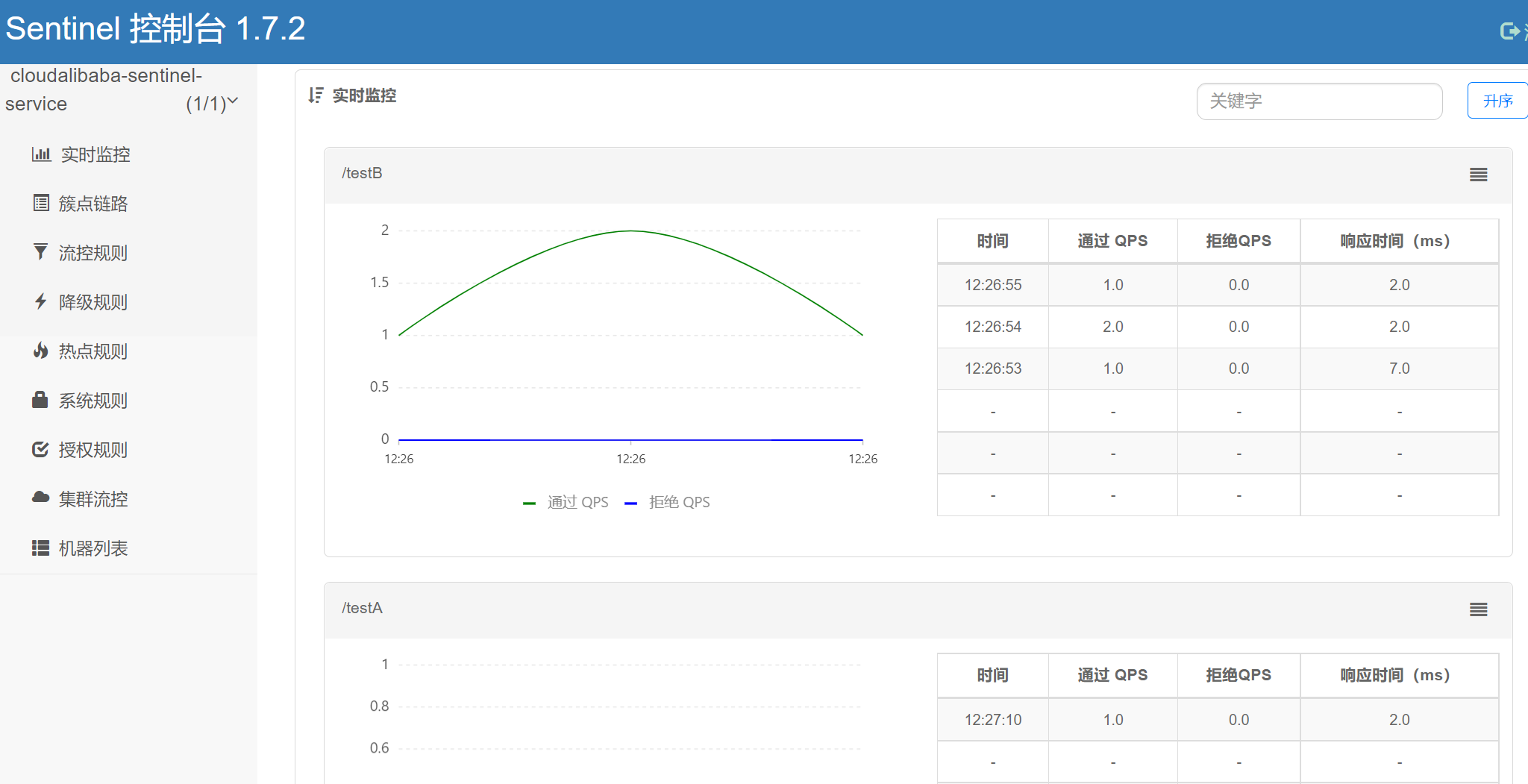Click the list icon beside 簇点链路

coord(41,203)
